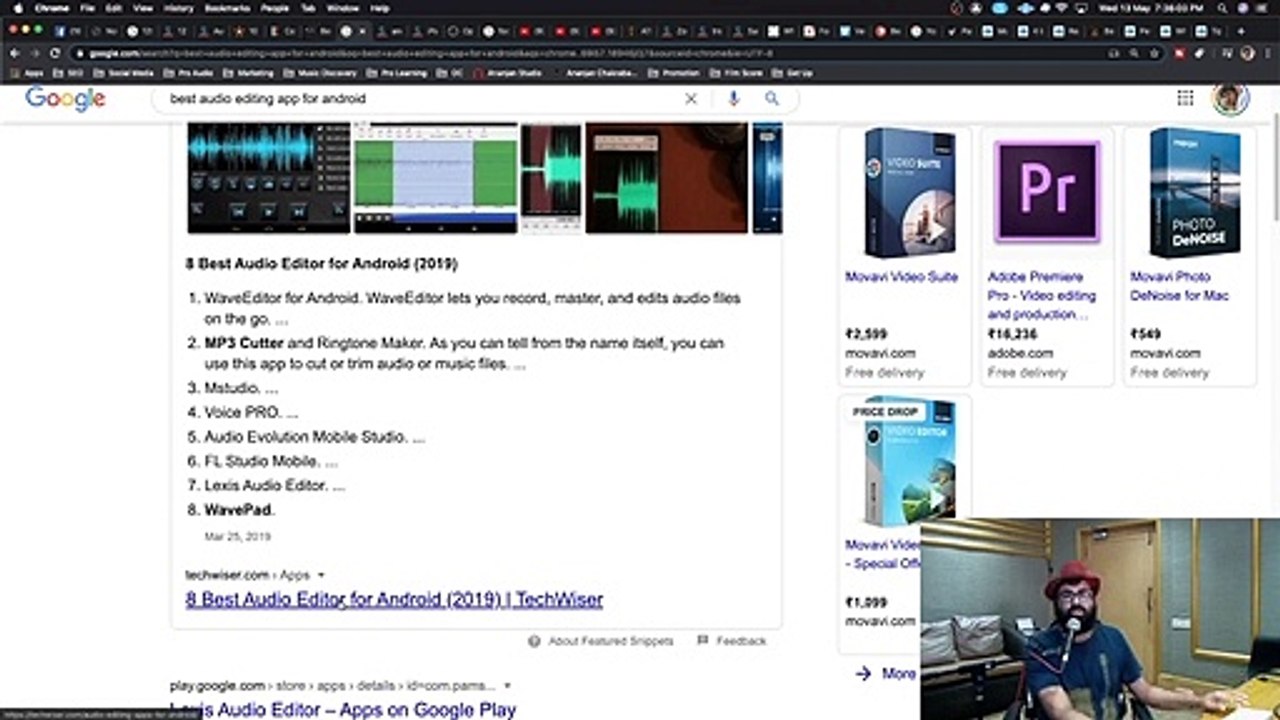Click the Feedback link under the snippet
This screenshot has height=720, width=1280.
pyautogui.click(x=741, y=641)
